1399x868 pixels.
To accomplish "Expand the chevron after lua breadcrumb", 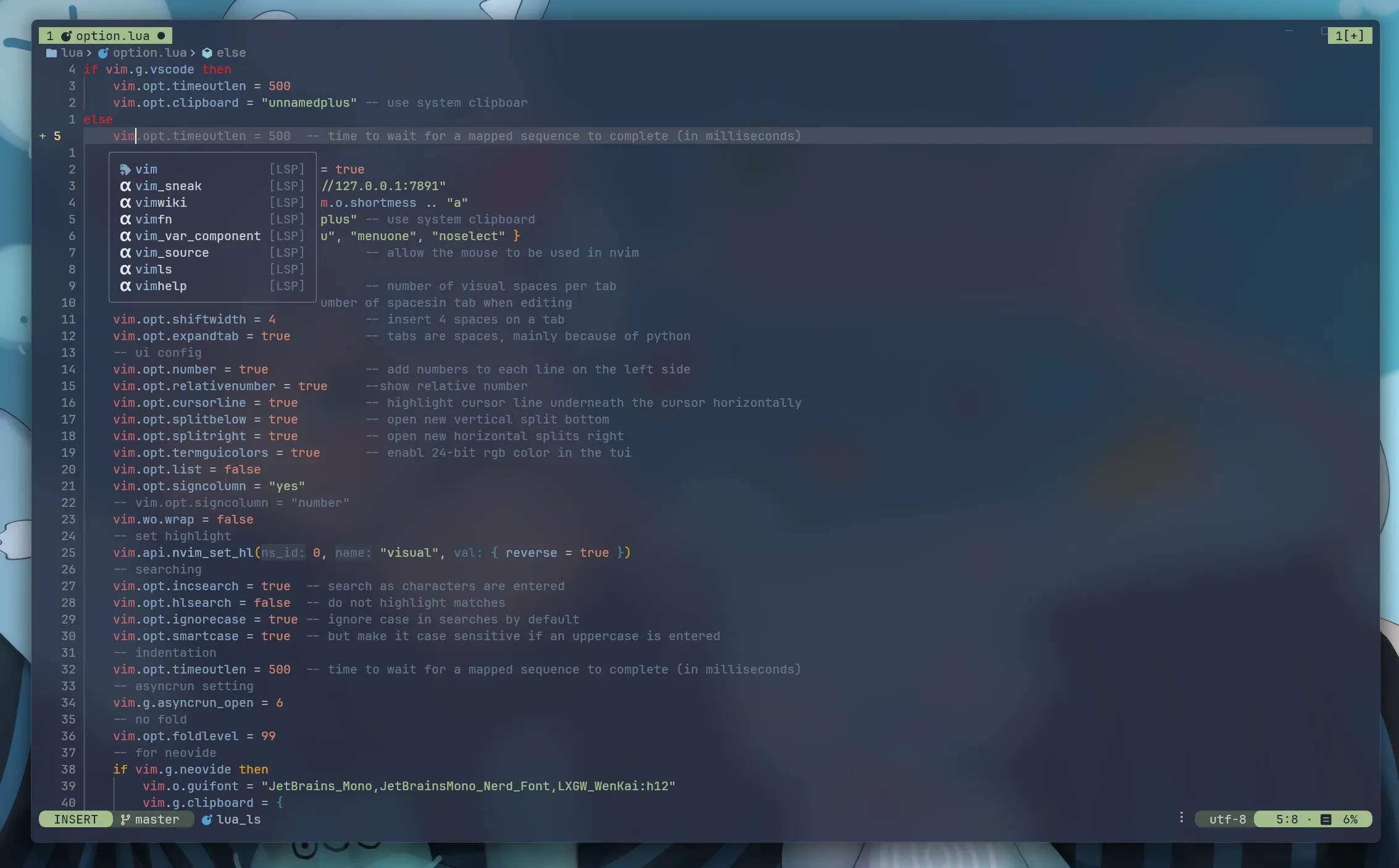I will point(89,53).
